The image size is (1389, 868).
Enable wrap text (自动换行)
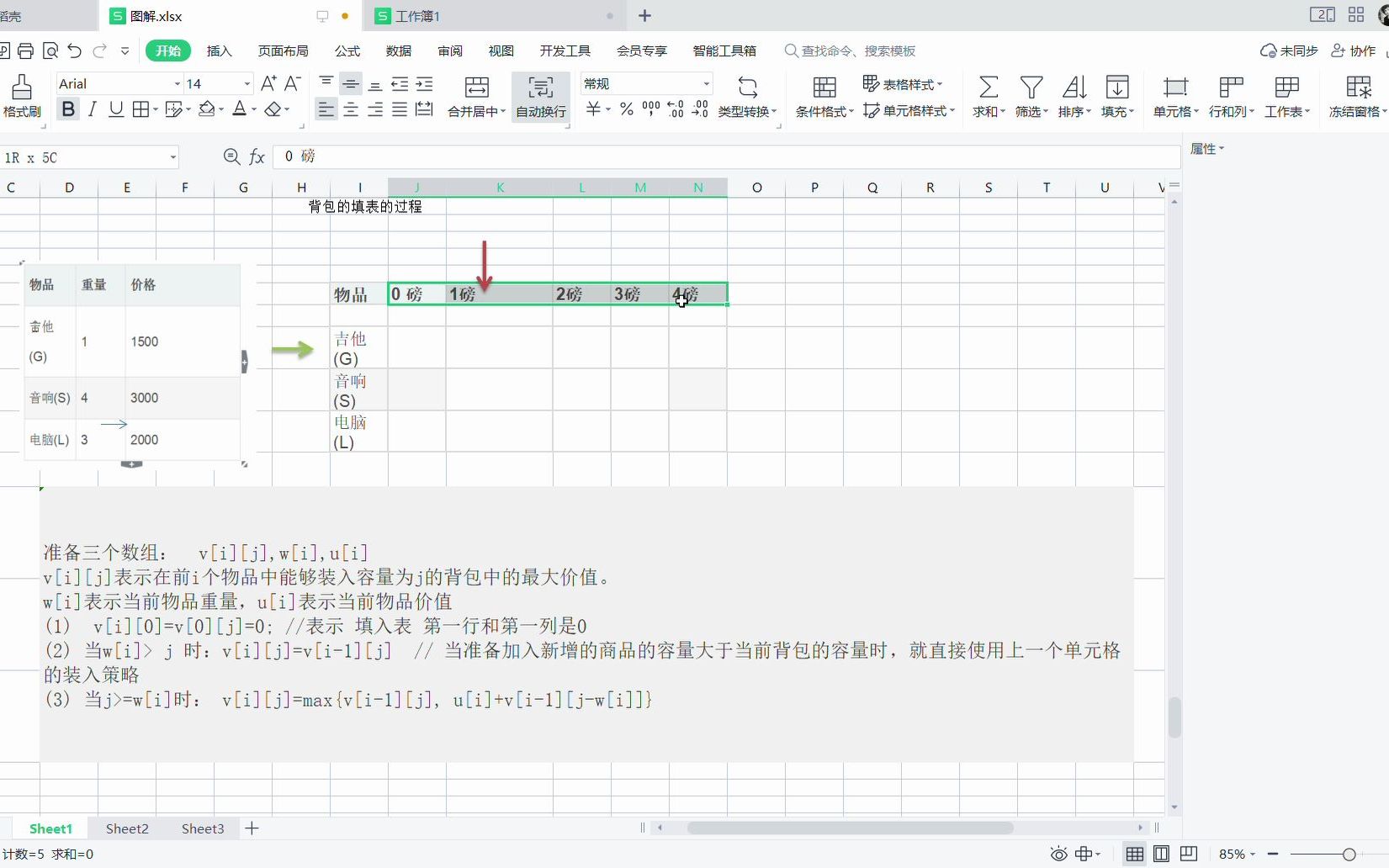[540, 95]
